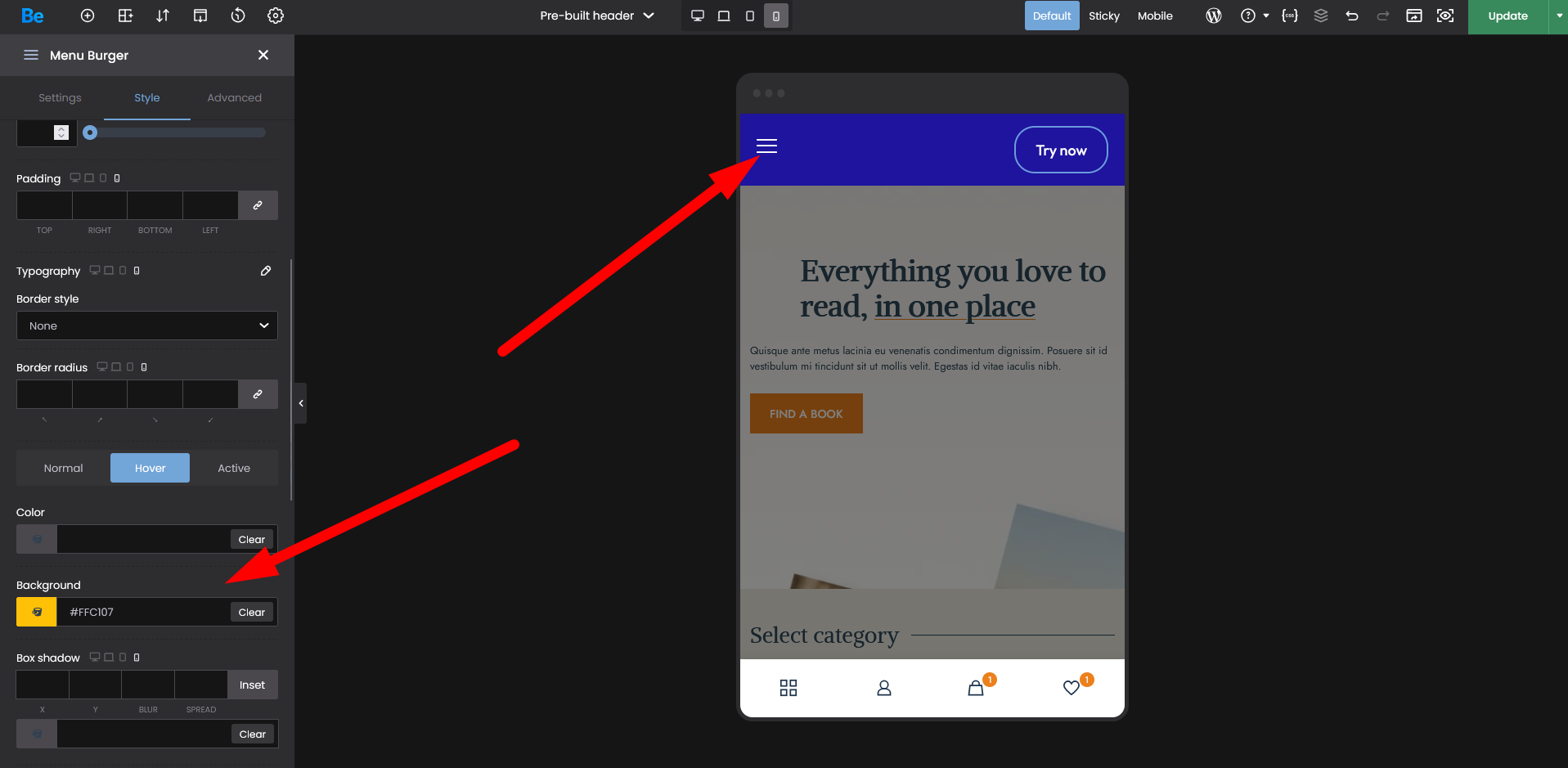This screenshot has width=1568, height=768.
Task: Click the Background hex color input field
Action: tap(143, 612)
